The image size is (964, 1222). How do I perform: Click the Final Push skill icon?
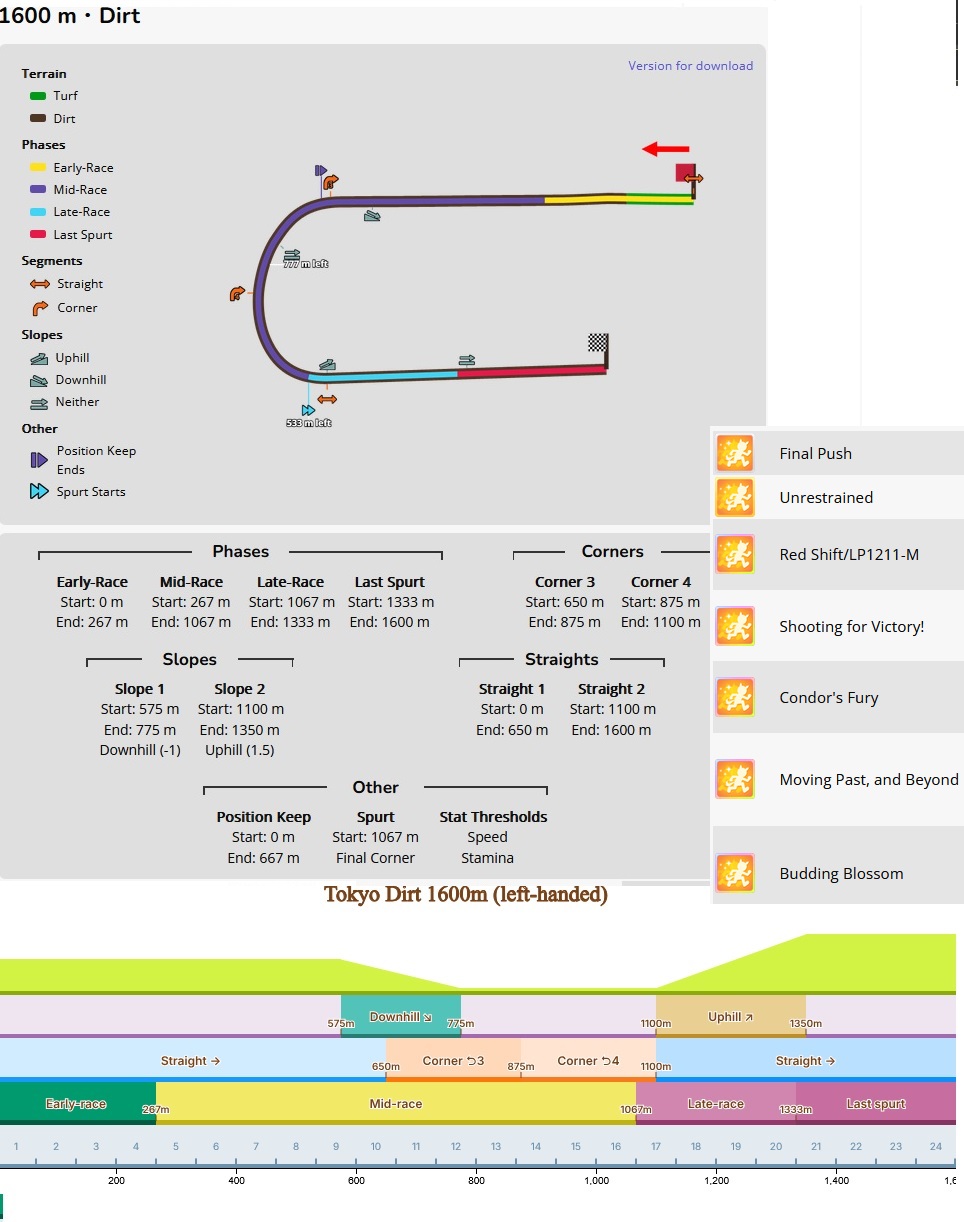735,453
